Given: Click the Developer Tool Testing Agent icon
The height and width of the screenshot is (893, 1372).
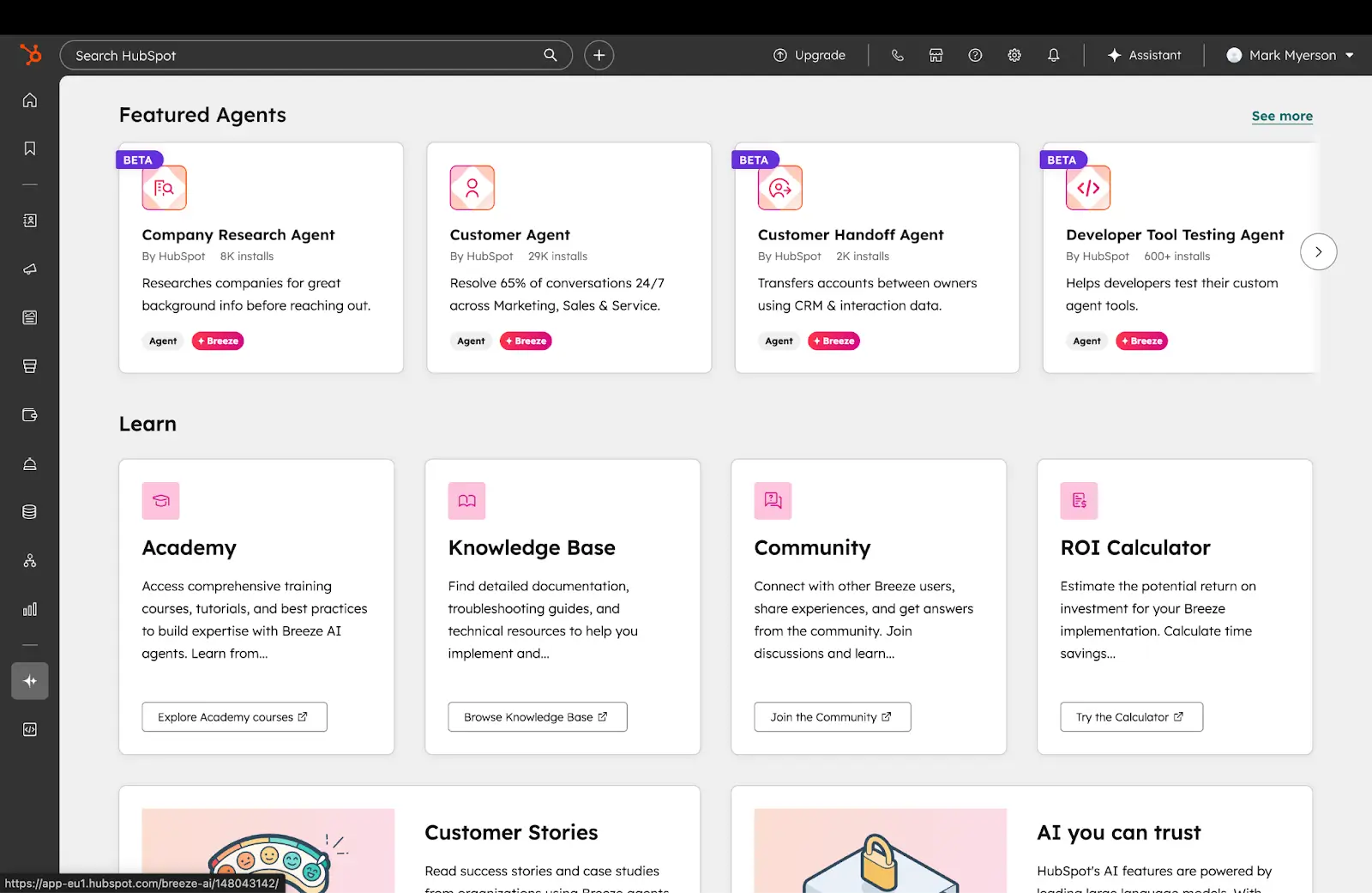Looking at the screenshot, I should (x=1088, y=188).
